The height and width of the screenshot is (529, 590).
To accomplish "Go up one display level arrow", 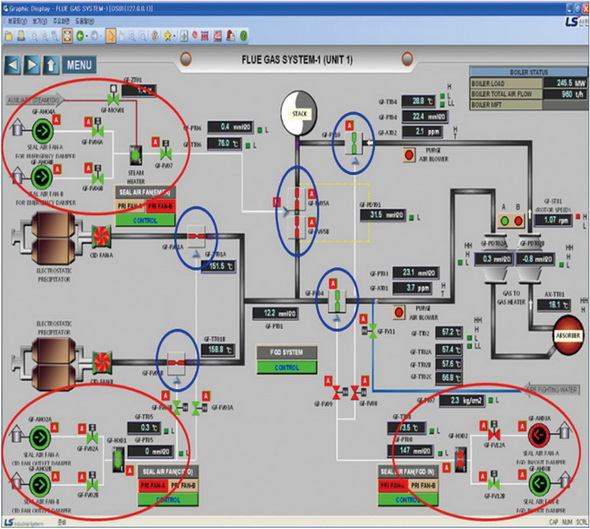I will 50,65.
